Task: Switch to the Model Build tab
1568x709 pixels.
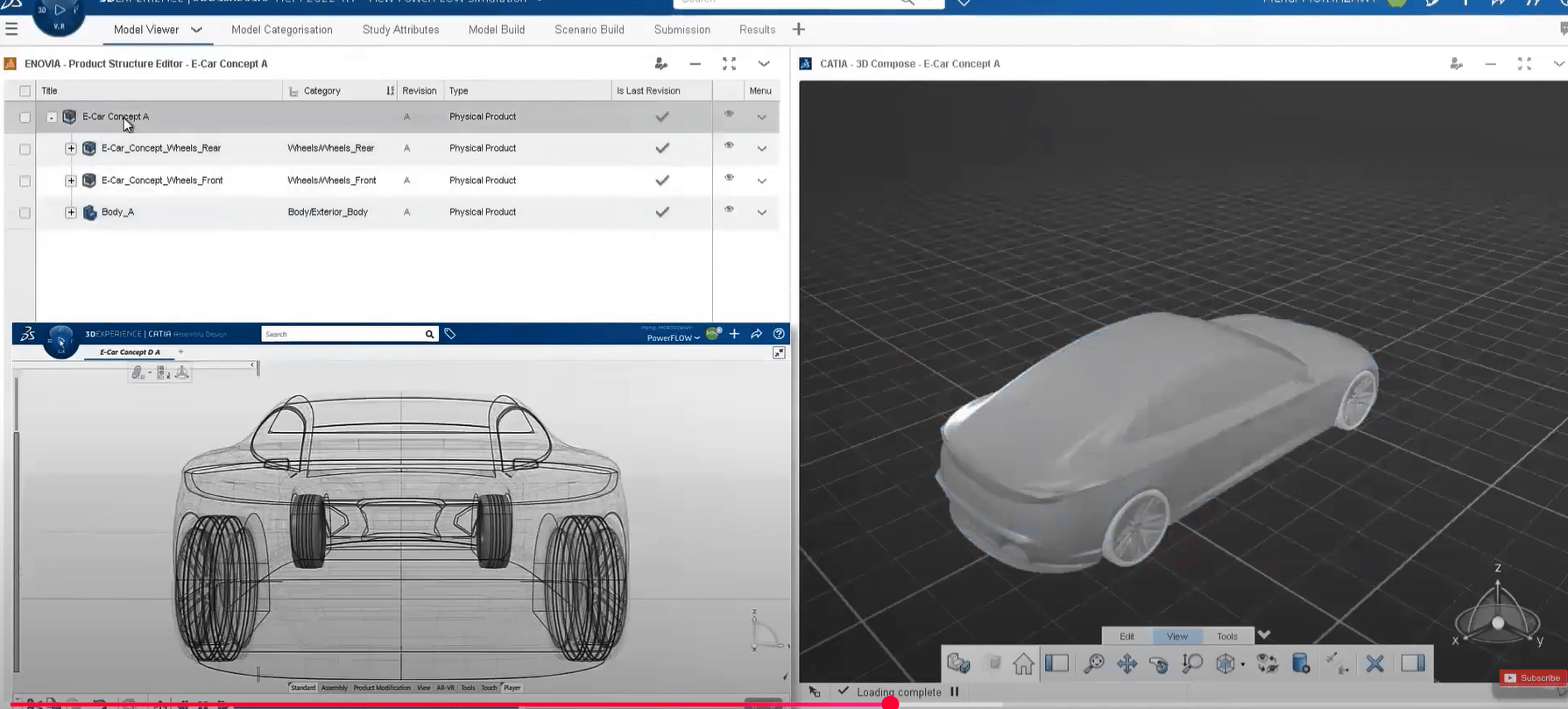Action: [x=497, y=30]
